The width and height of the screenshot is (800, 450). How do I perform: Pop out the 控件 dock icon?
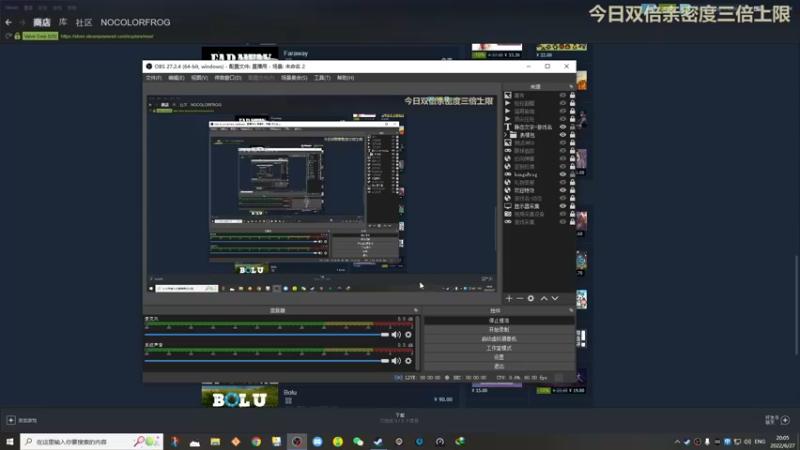pyautogui.click(x=571, y=310)
